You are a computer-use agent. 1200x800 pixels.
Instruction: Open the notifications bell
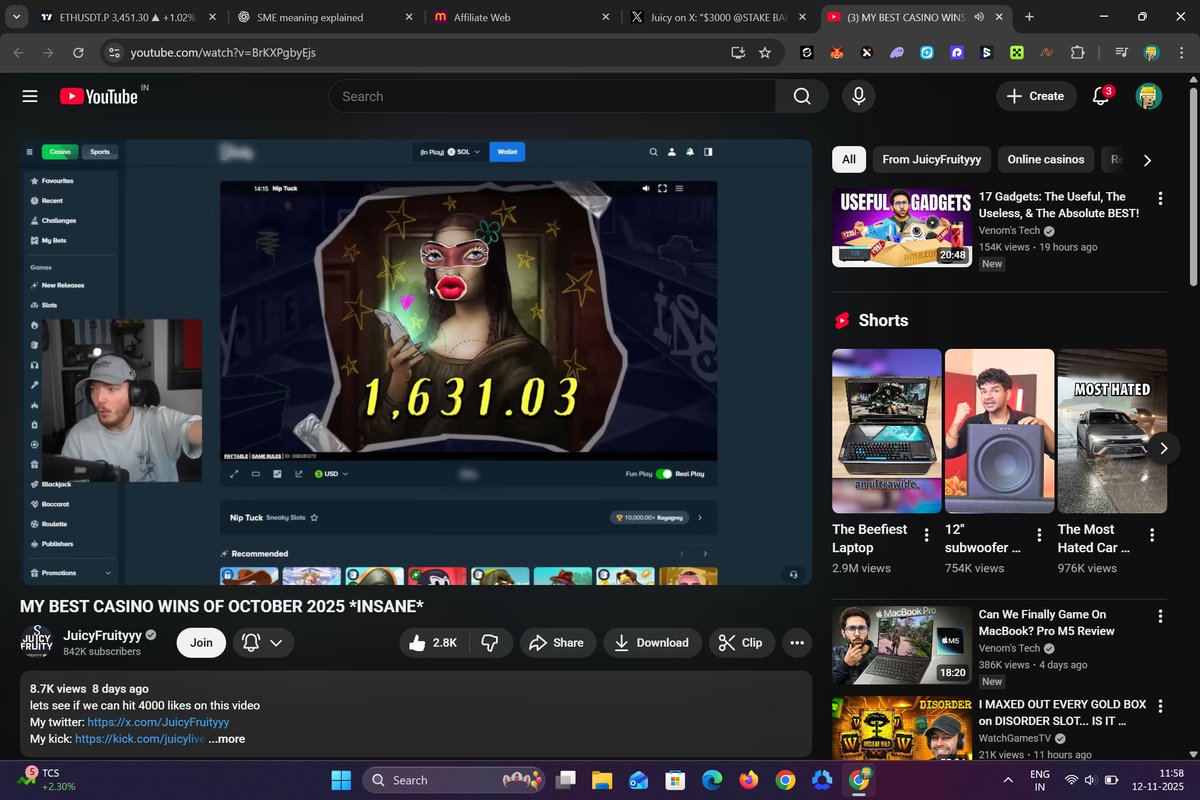click(x=1101, y=96)
